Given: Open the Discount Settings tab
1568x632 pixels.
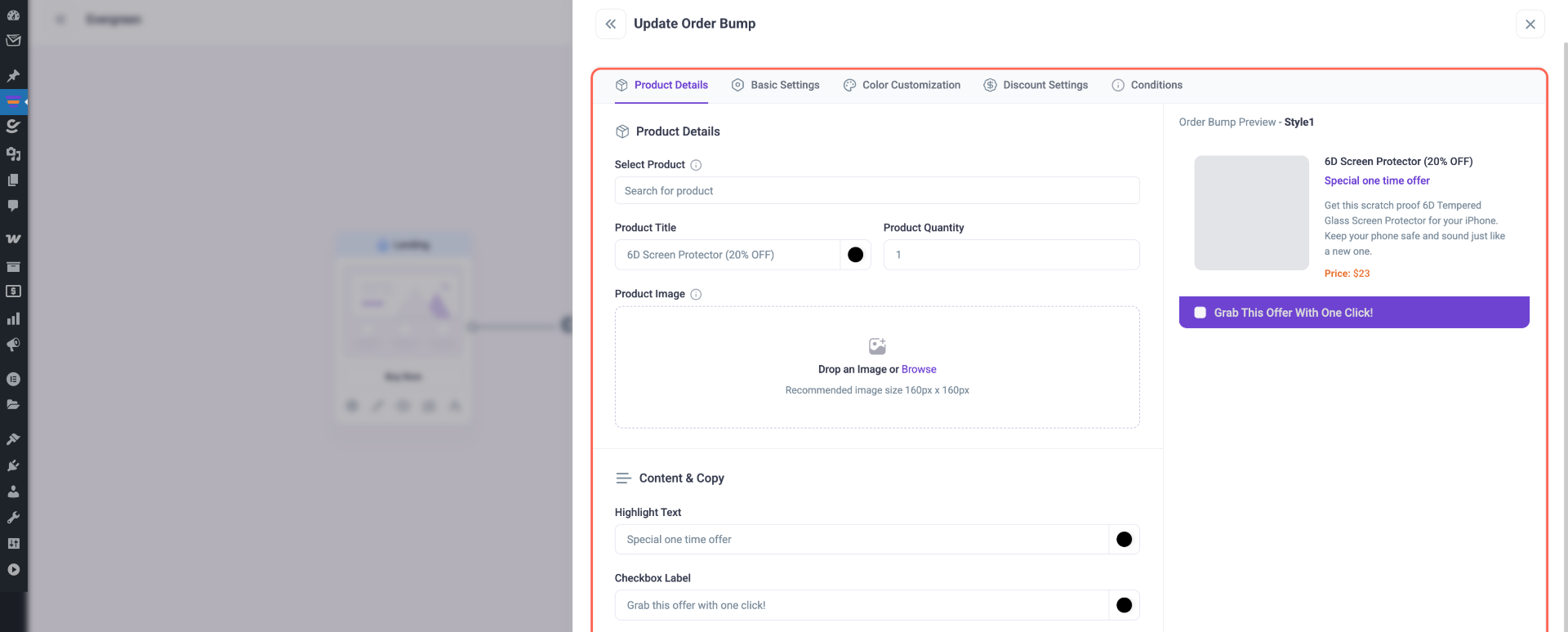Looking at the screenshot, I should (1036, 85).
